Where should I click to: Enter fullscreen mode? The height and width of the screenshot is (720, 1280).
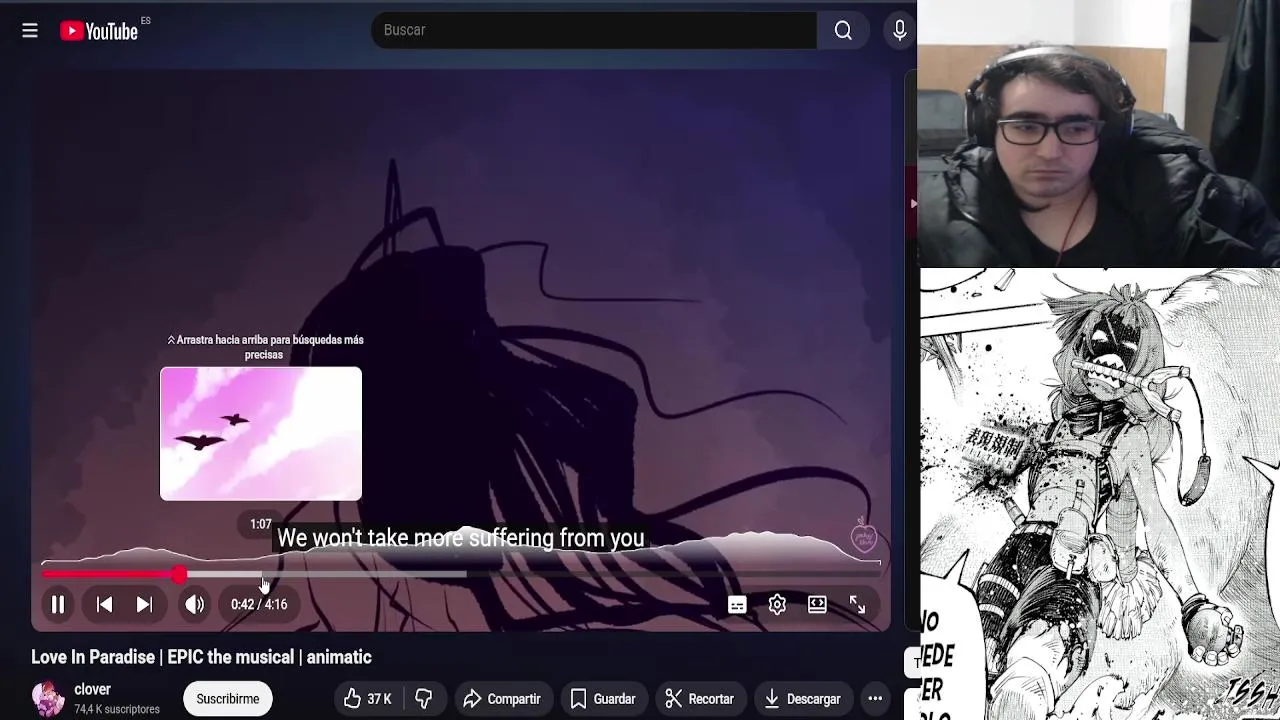(857, 604)
